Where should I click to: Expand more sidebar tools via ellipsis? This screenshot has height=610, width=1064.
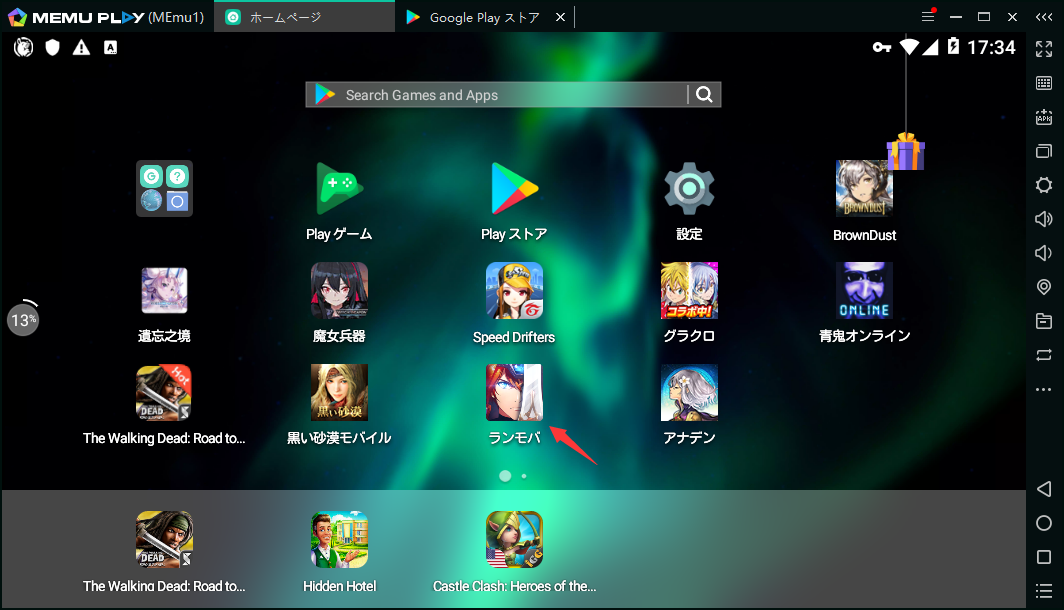coord(1044,389)
